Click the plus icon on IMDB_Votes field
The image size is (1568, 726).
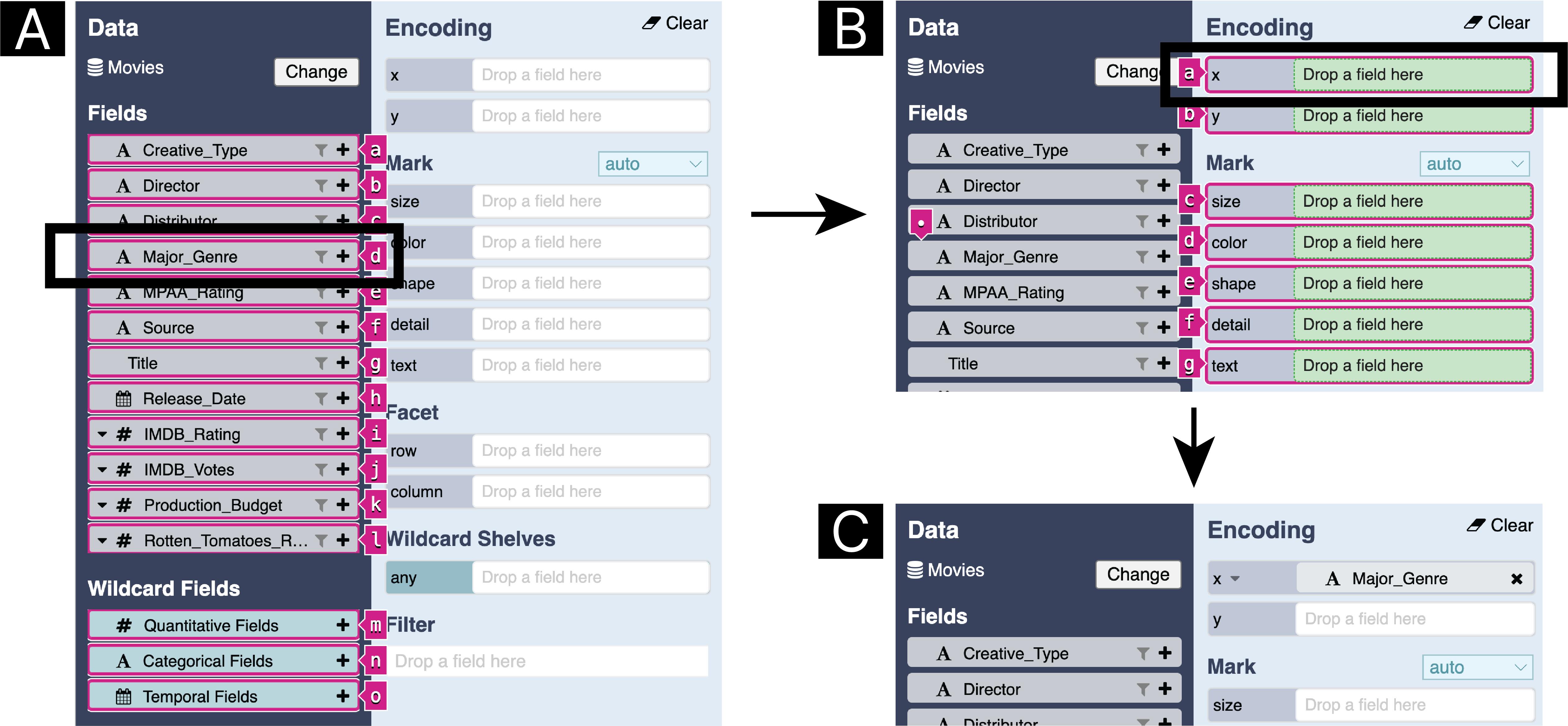(x=343, y=469)
